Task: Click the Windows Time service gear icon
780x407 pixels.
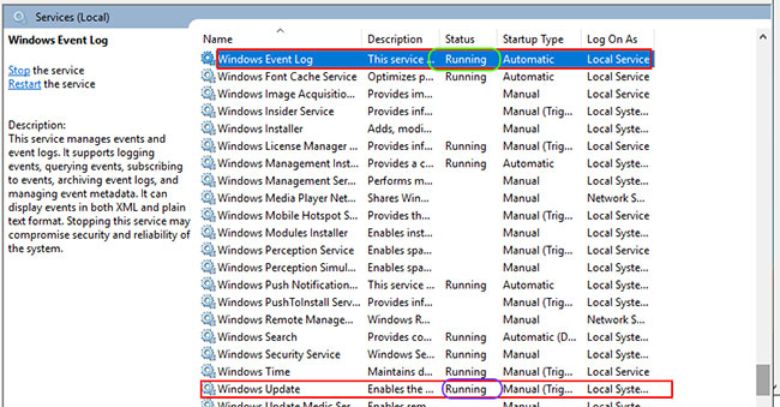Action: pos(208,372)
